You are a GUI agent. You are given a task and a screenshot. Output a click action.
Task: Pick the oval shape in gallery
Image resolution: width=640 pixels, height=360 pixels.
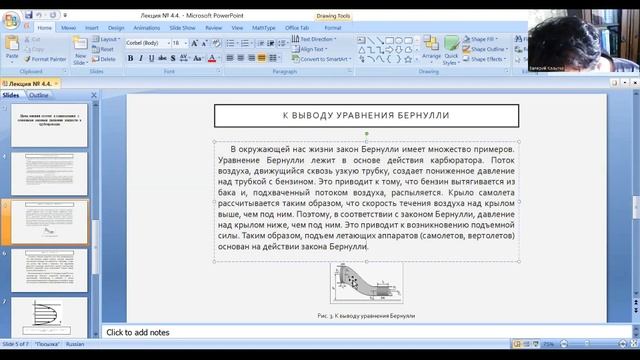coord(398,40)
